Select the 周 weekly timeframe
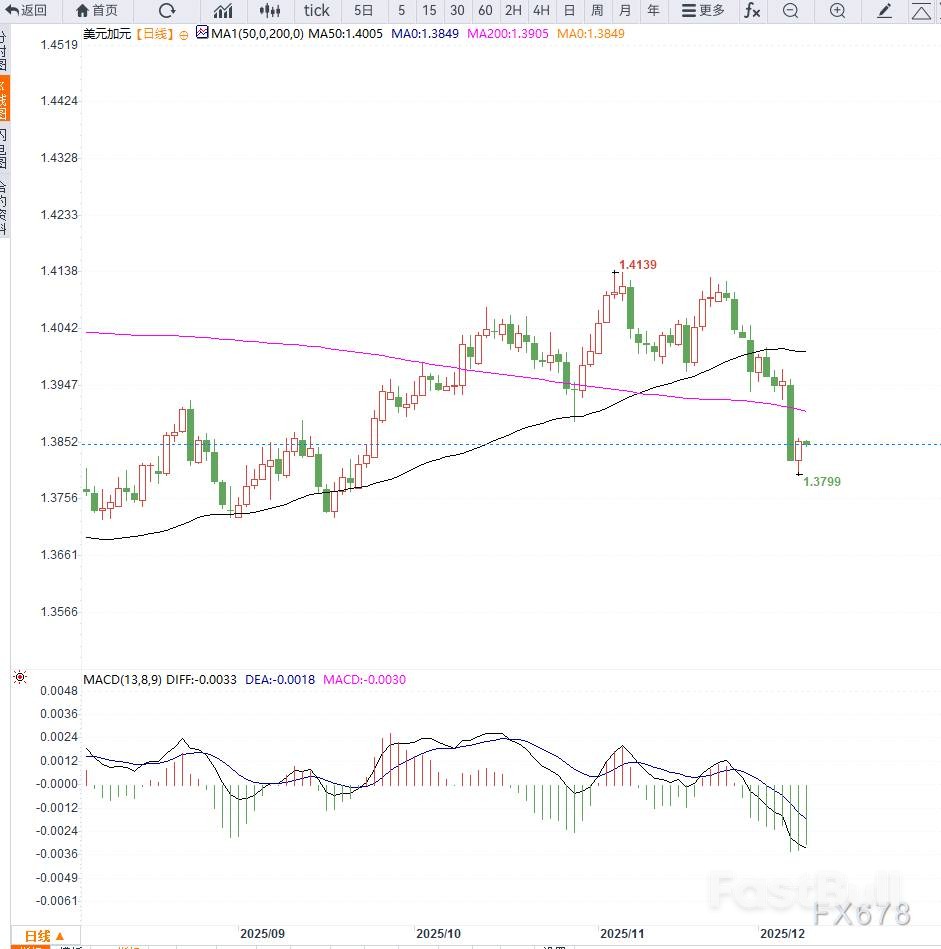Screen dimensions: 941x949 (597, 11)
